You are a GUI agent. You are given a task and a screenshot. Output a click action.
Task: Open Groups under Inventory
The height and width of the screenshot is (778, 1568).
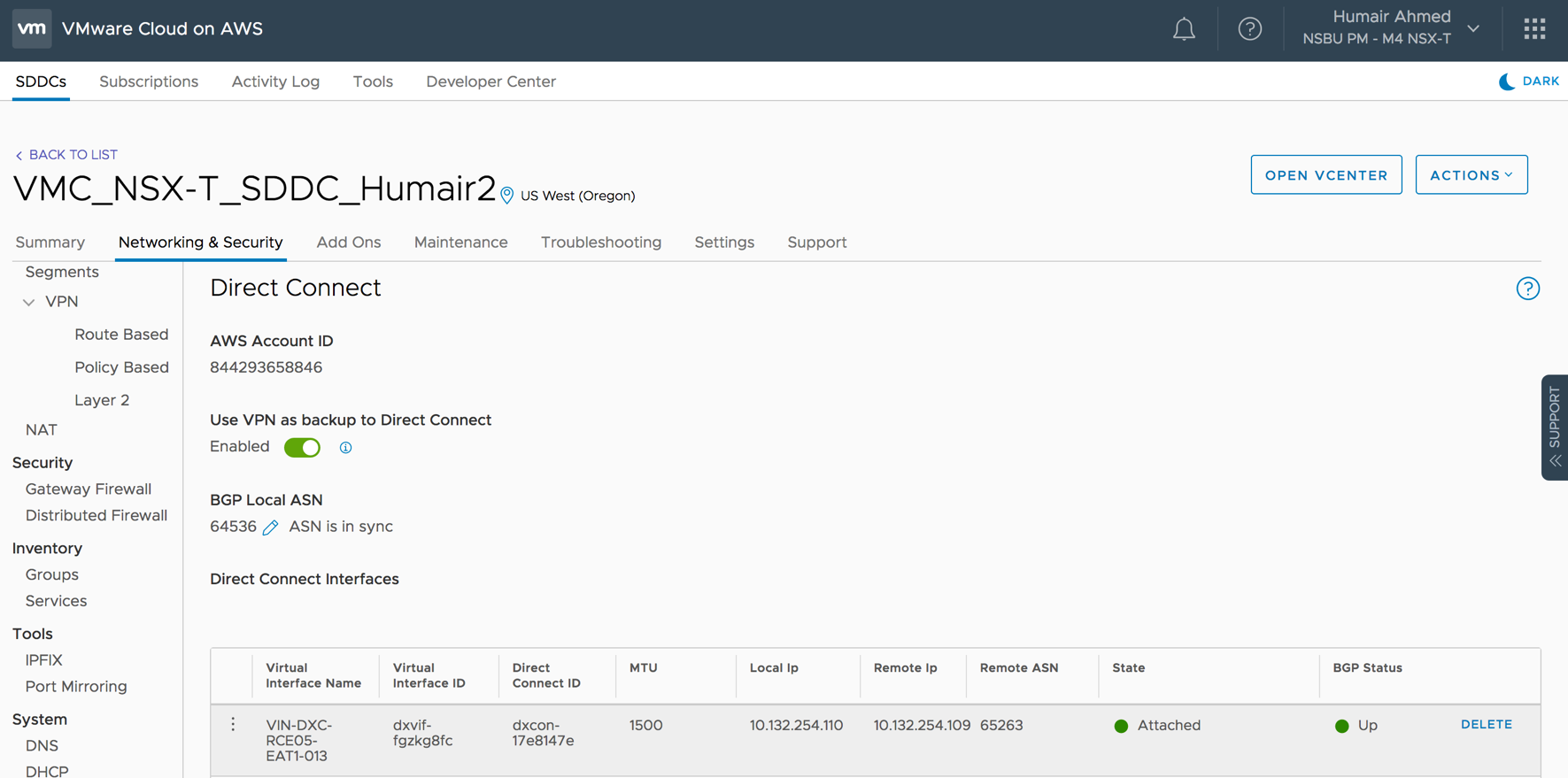(52, 575)
